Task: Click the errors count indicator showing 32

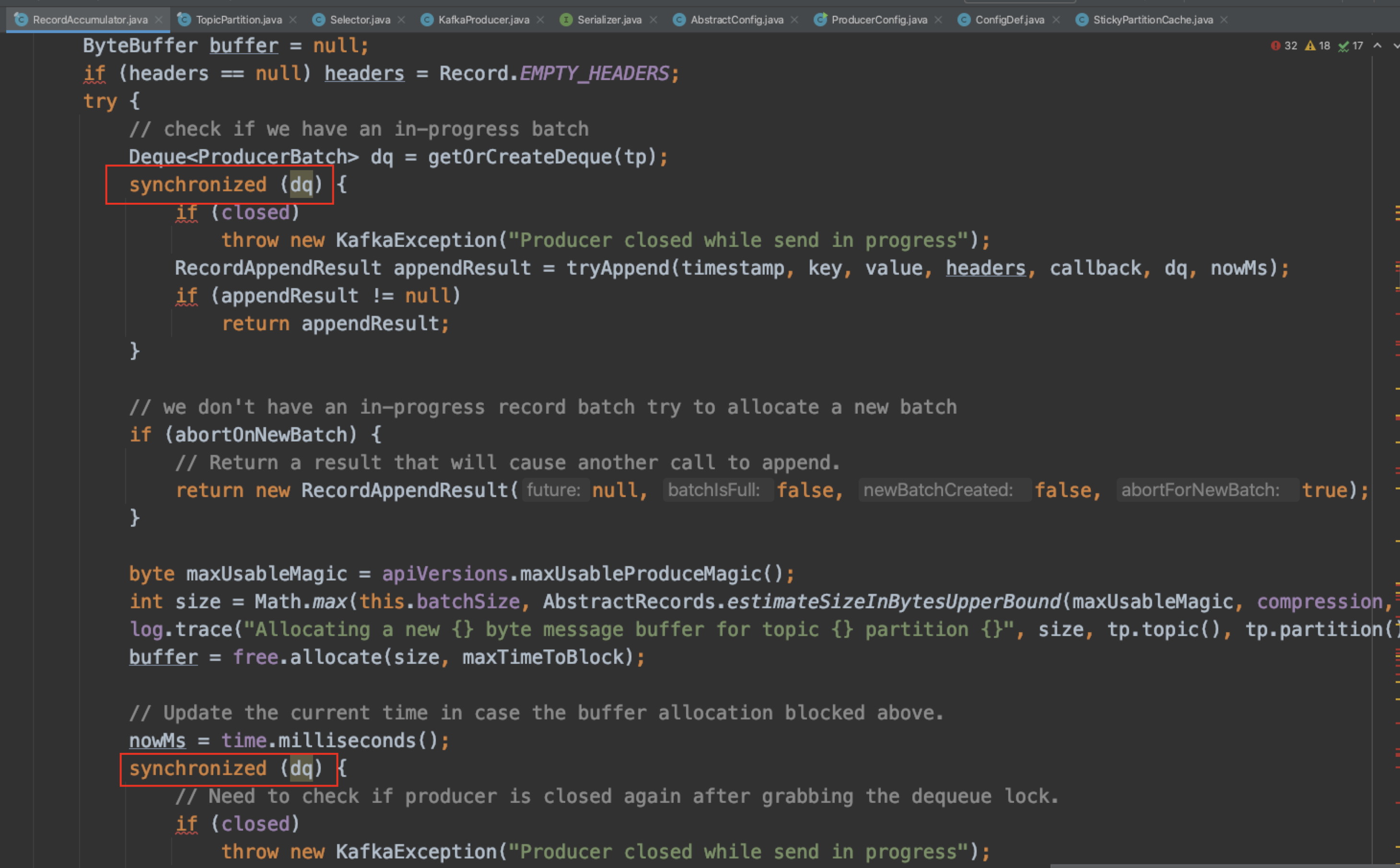Action: tap(1284, 46)
